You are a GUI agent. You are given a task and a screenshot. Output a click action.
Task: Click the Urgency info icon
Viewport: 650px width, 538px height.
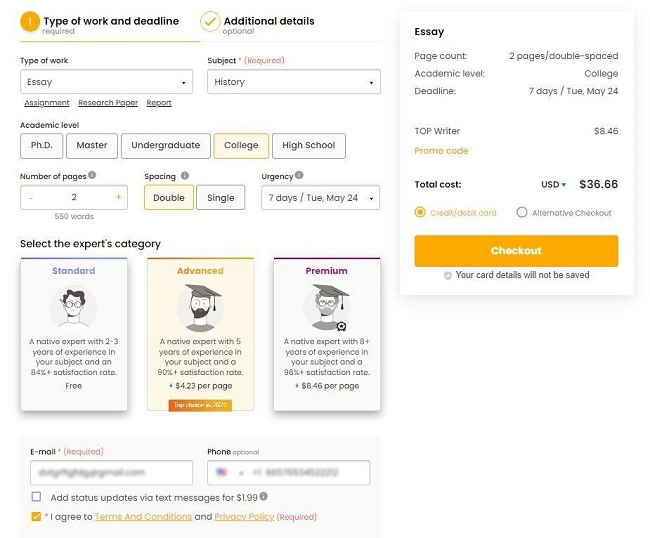pyautogui.click(x=299, y=175)
